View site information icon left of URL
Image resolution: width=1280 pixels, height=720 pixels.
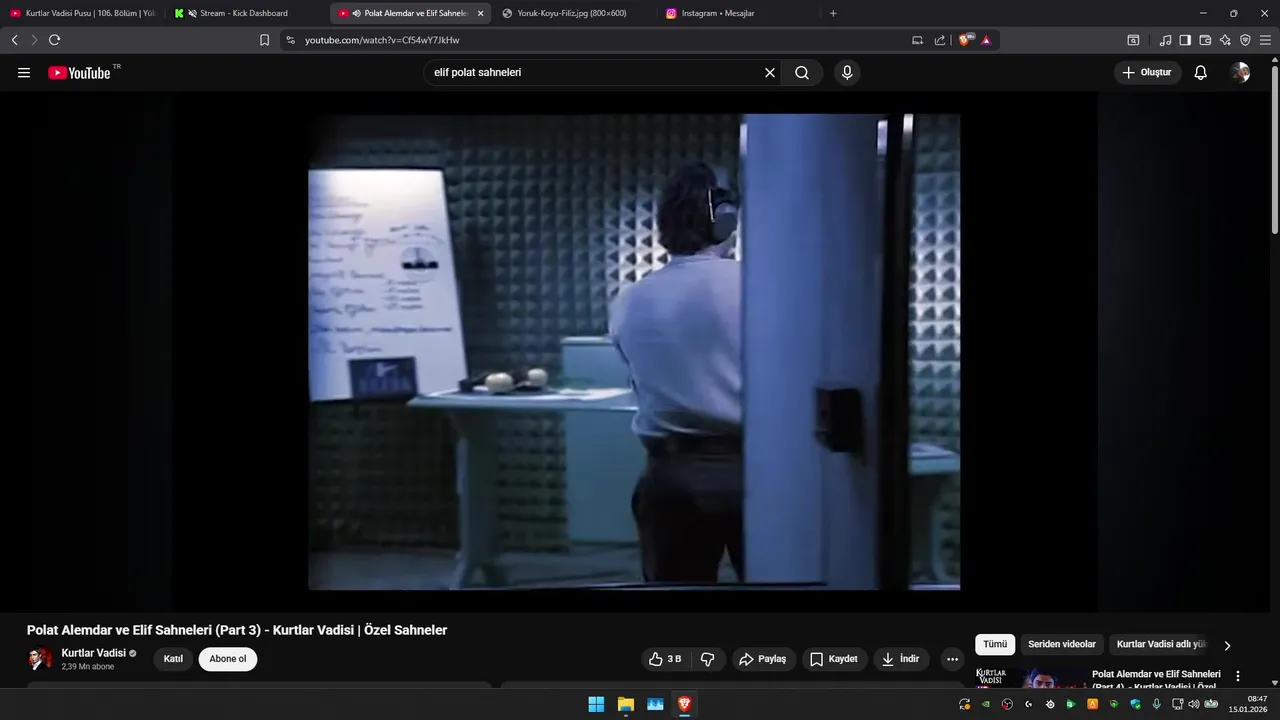click(290, 40)
